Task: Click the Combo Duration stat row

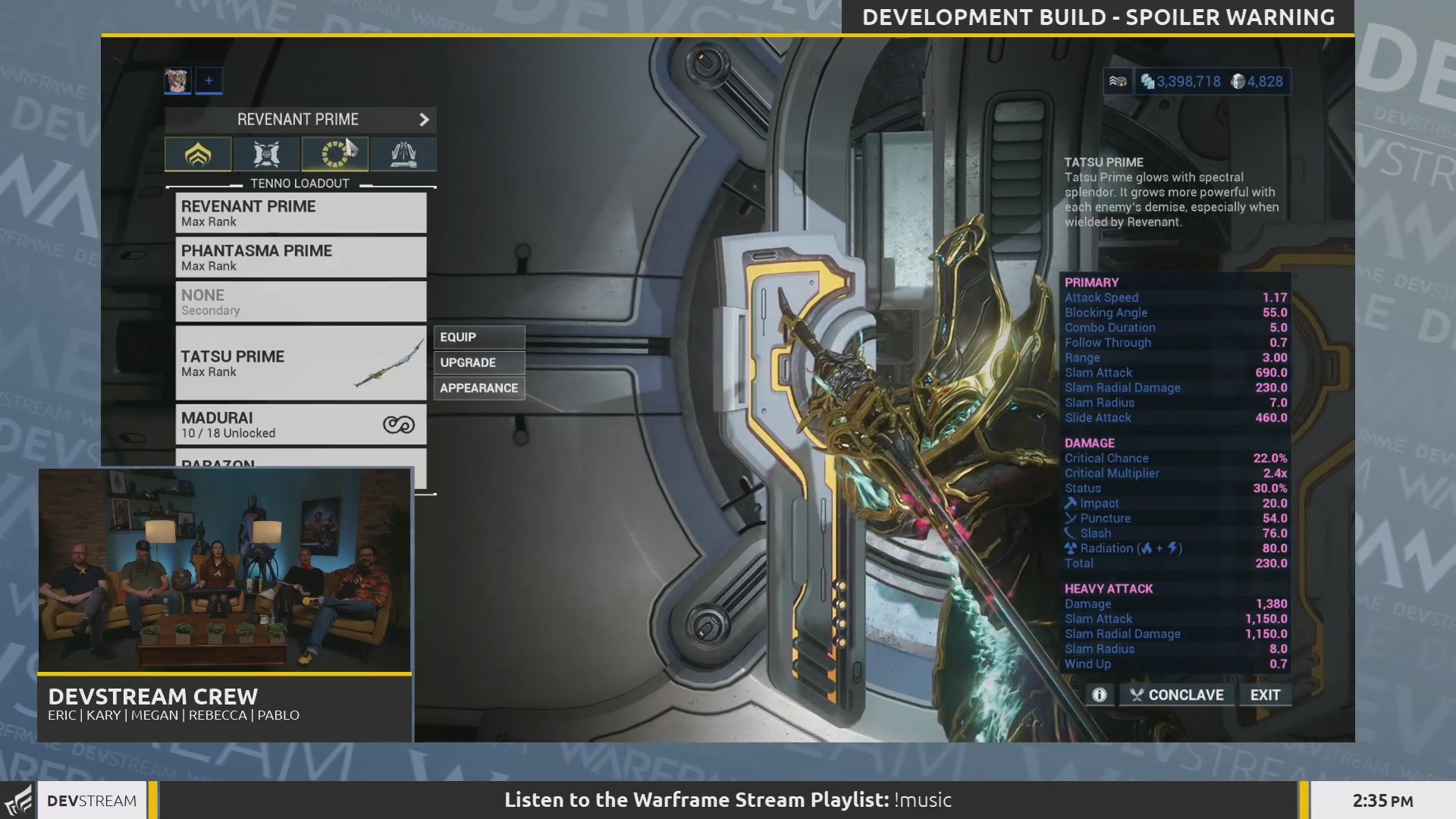Action: click(1175, 328)
